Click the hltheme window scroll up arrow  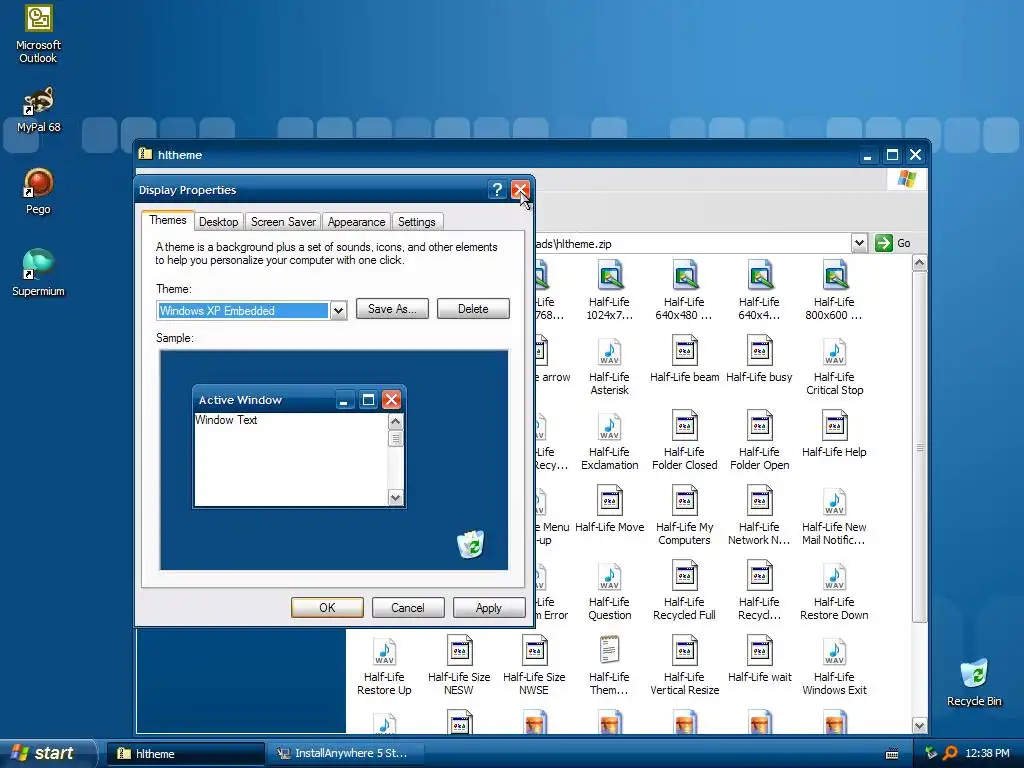click(920, 263)
